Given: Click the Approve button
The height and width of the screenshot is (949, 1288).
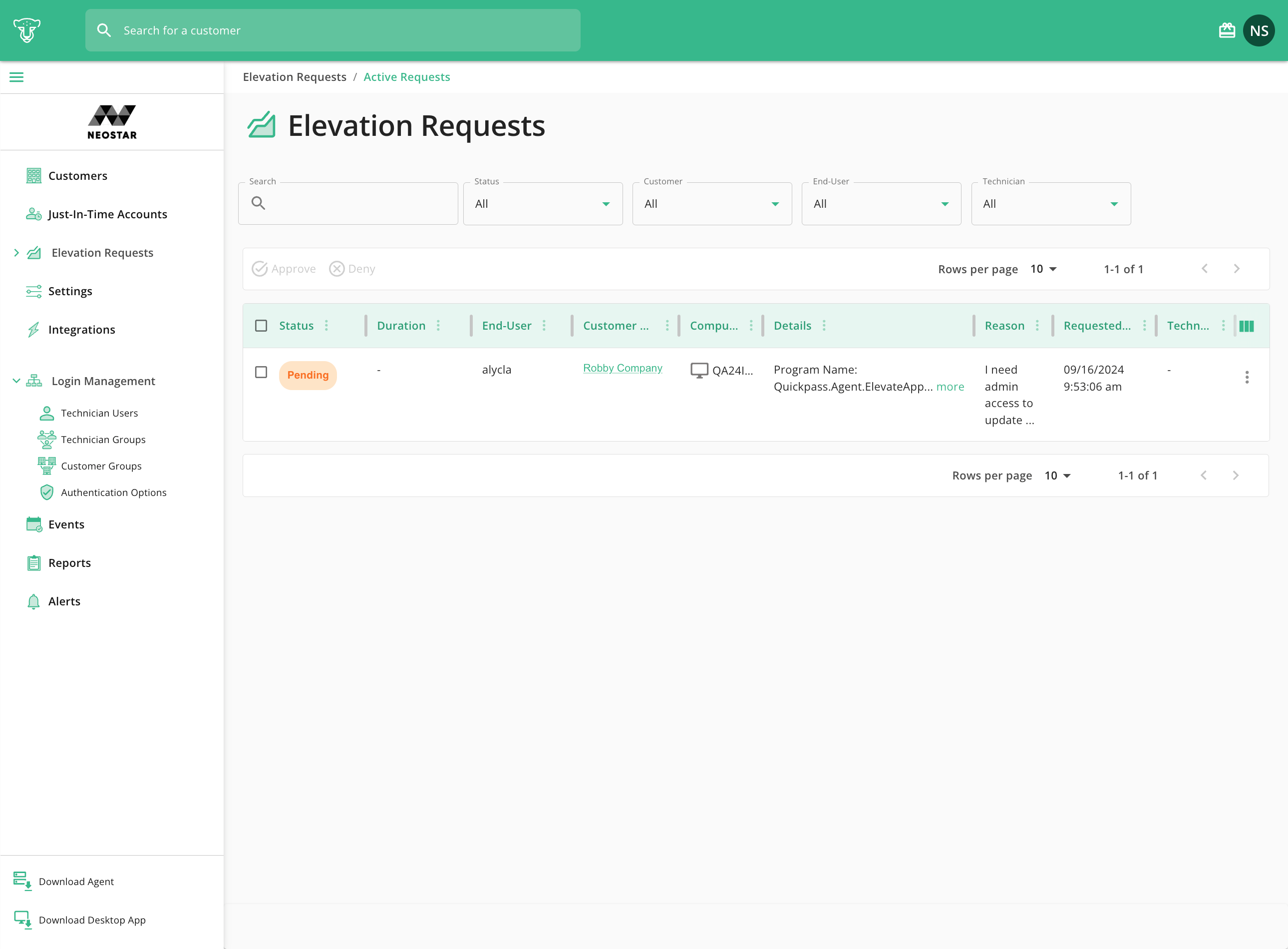Looking at the screenshot, I should 284,269.
